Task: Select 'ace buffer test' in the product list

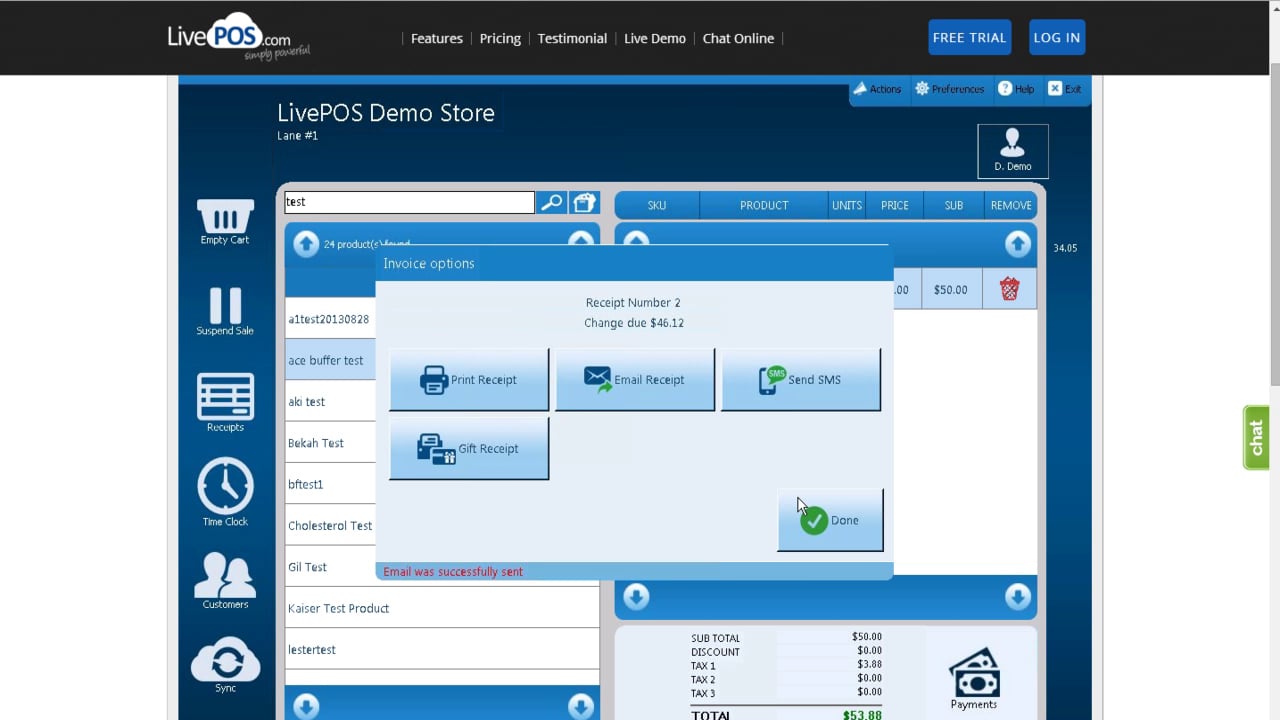Action: click(x=331, y=360)
